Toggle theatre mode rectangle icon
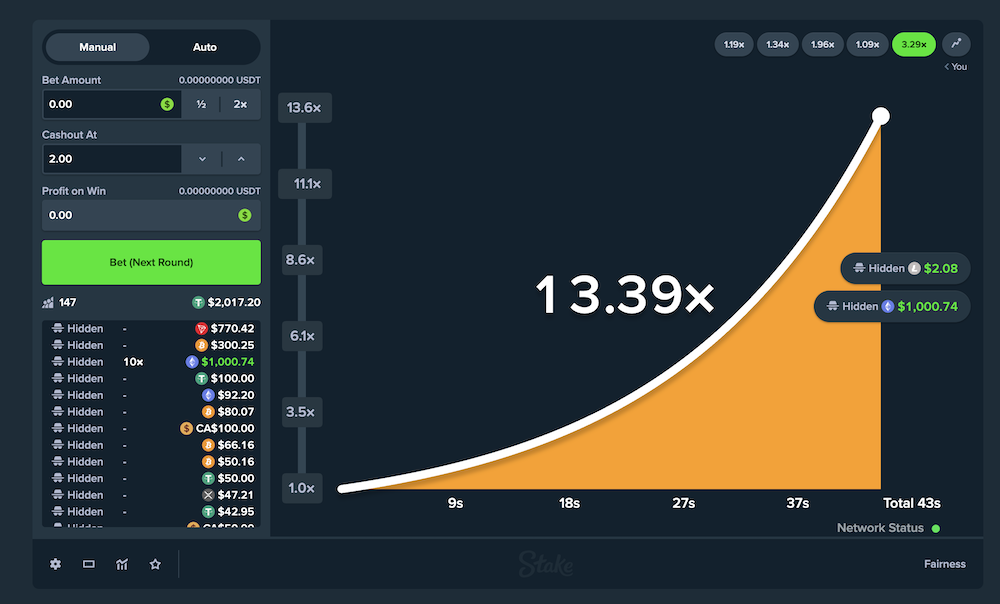1000x604 pixels. click(88, 564)
